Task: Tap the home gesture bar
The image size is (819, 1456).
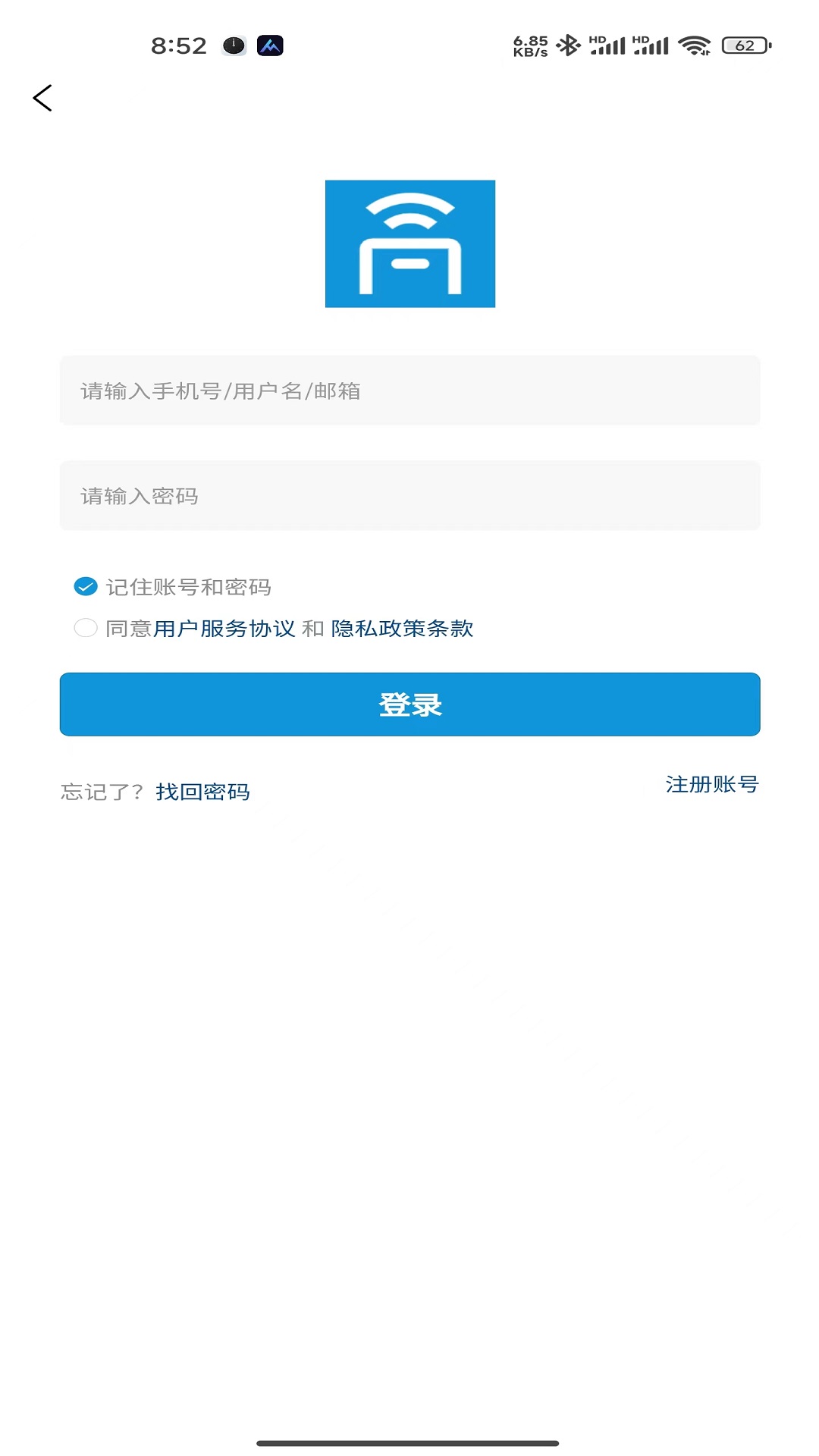Action: 408,1443
